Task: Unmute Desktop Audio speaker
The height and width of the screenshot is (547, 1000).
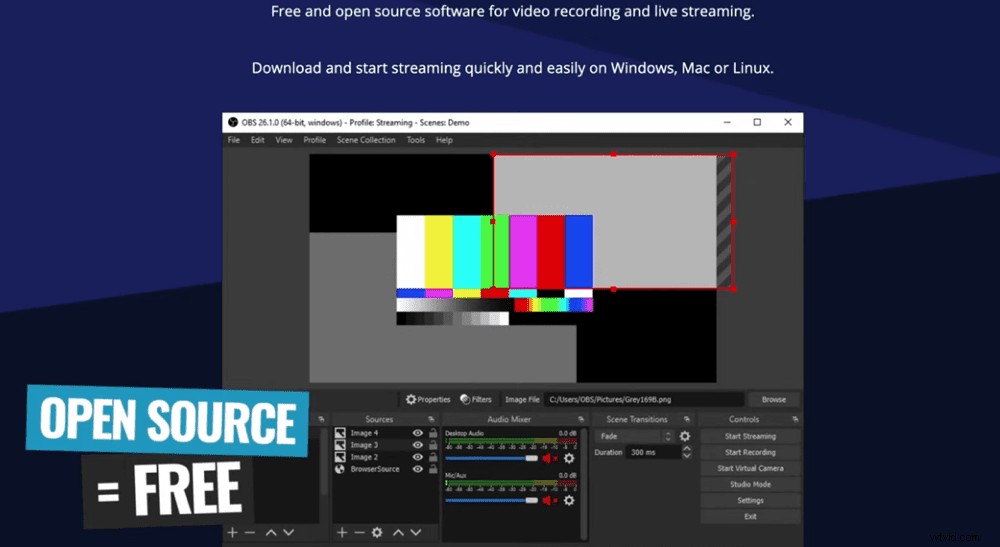Action: (x=549, y=458)
